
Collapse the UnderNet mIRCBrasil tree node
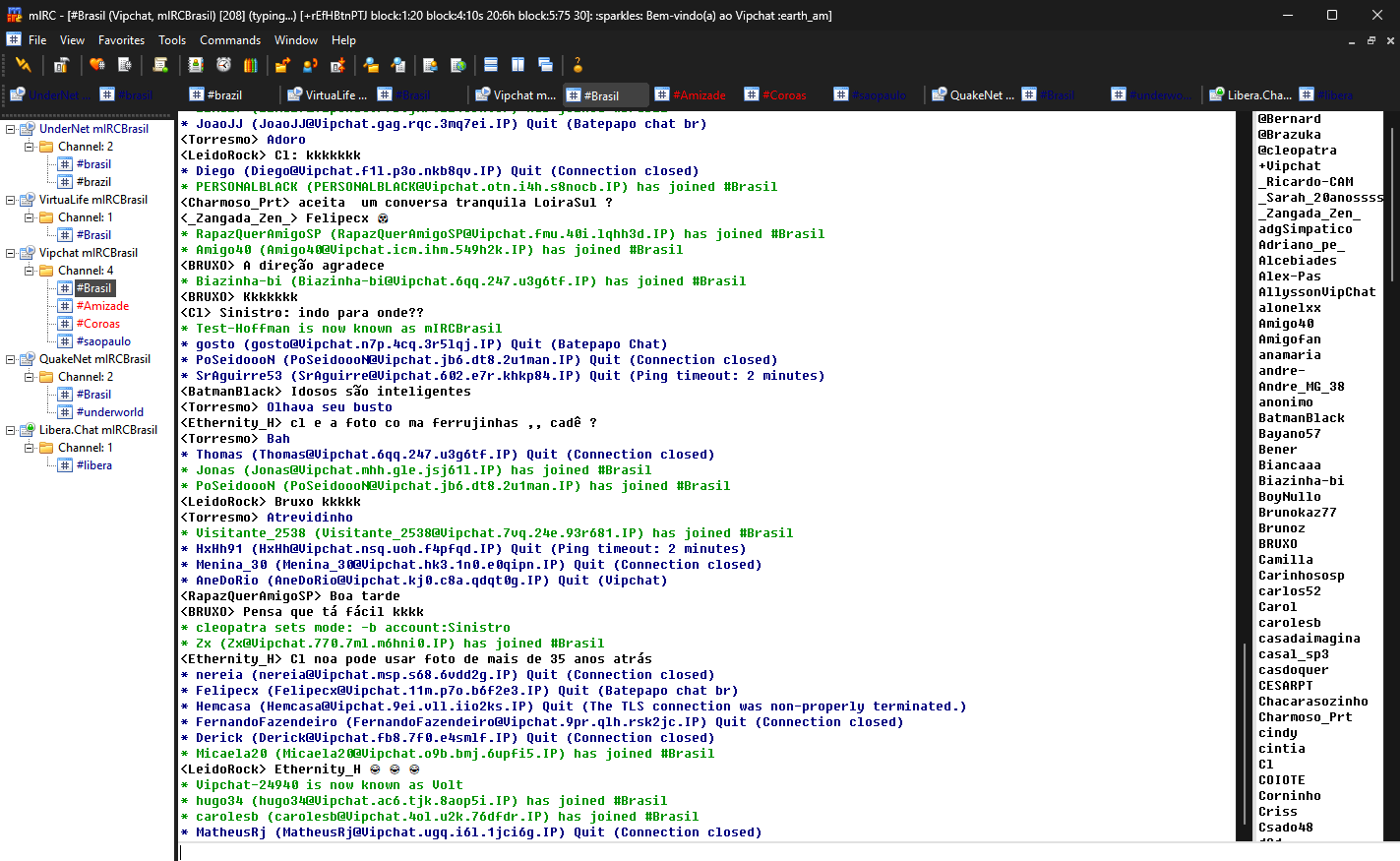point(11,129)
